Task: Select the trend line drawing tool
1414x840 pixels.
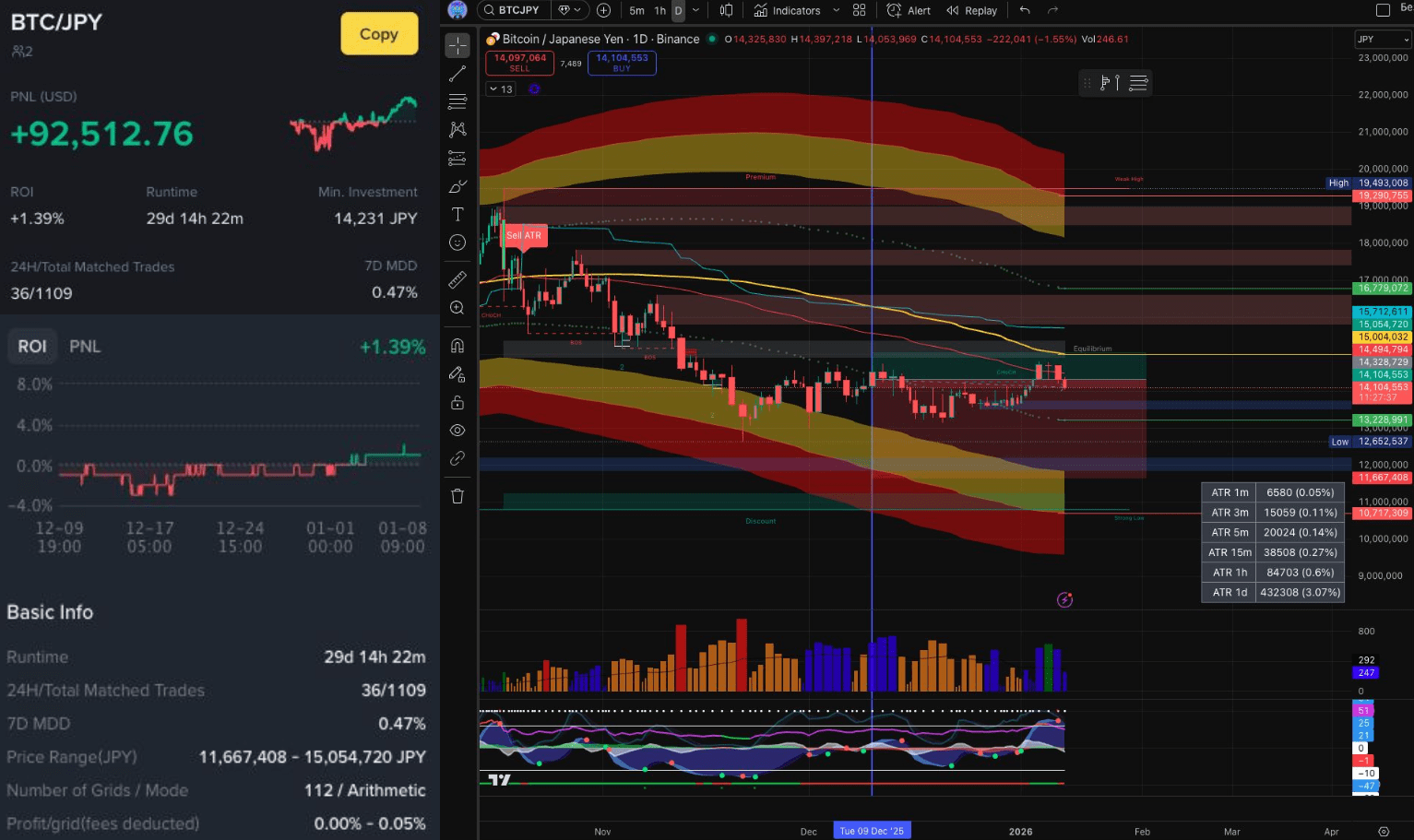Action: 457,74
